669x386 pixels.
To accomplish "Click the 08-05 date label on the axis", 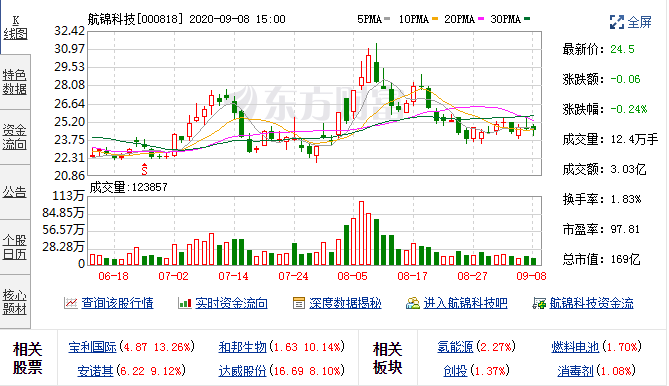I will point(352,276).
